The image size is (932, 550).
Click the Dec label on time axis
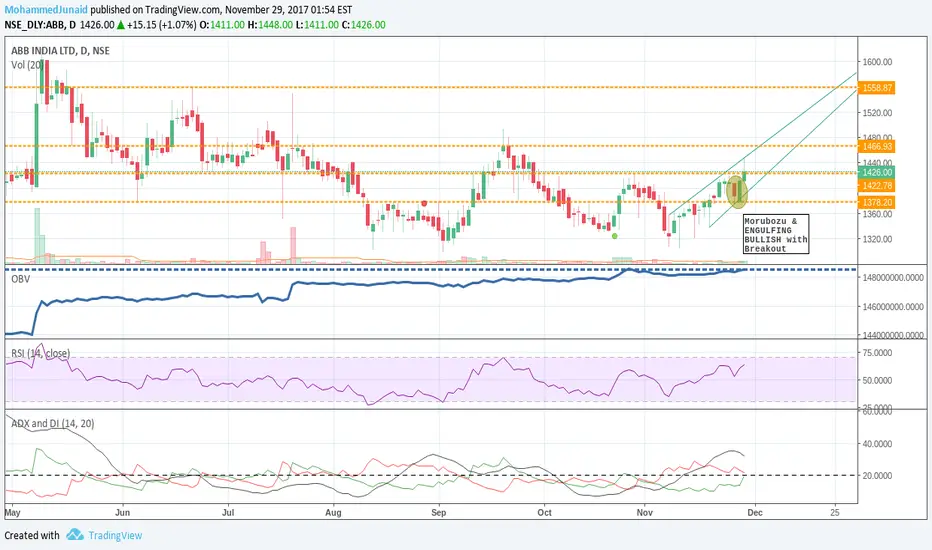[x=755, y=512]
